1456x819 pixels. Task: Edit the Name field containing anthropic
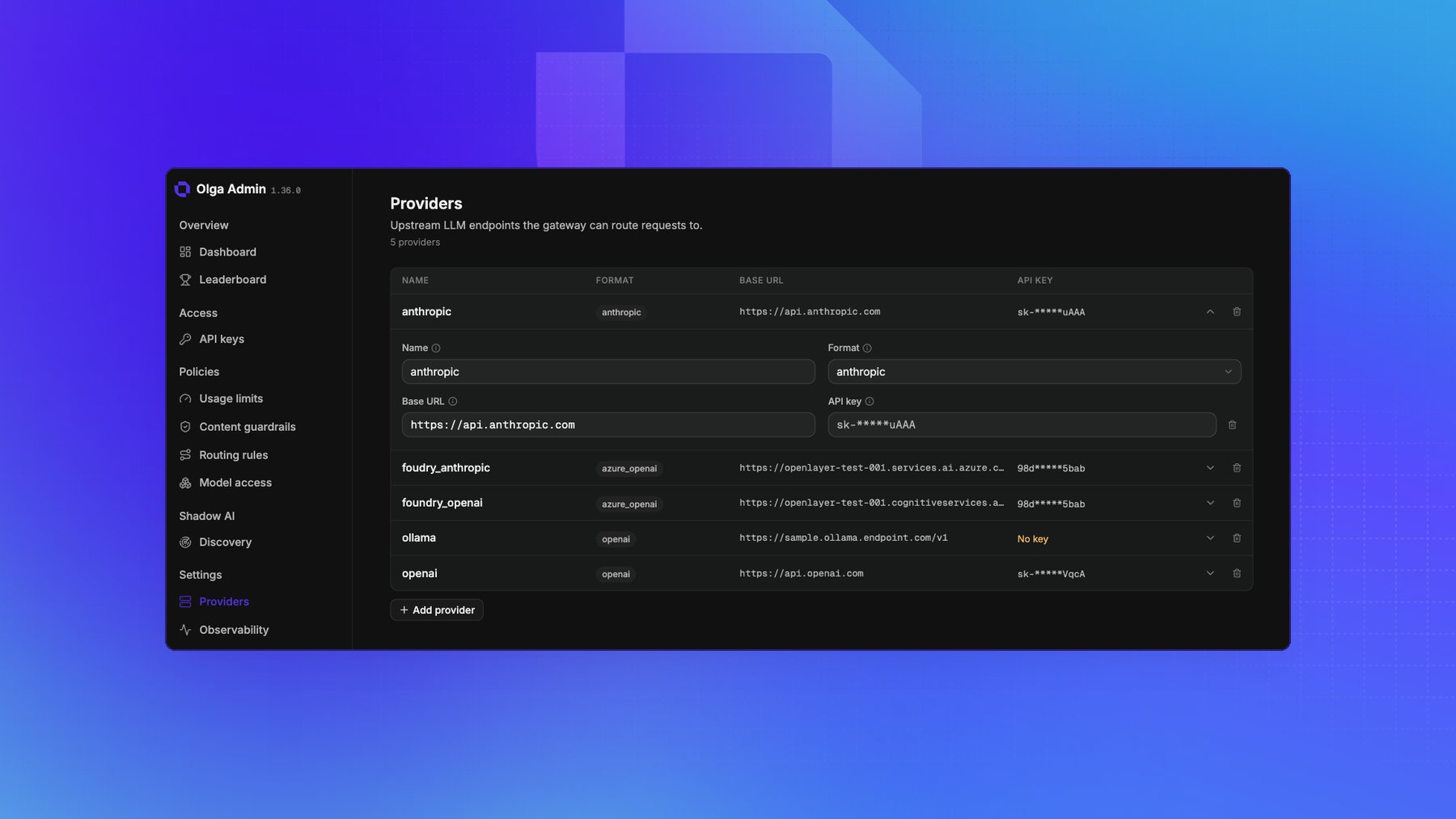pyautogui.click(x=608, y=372)
